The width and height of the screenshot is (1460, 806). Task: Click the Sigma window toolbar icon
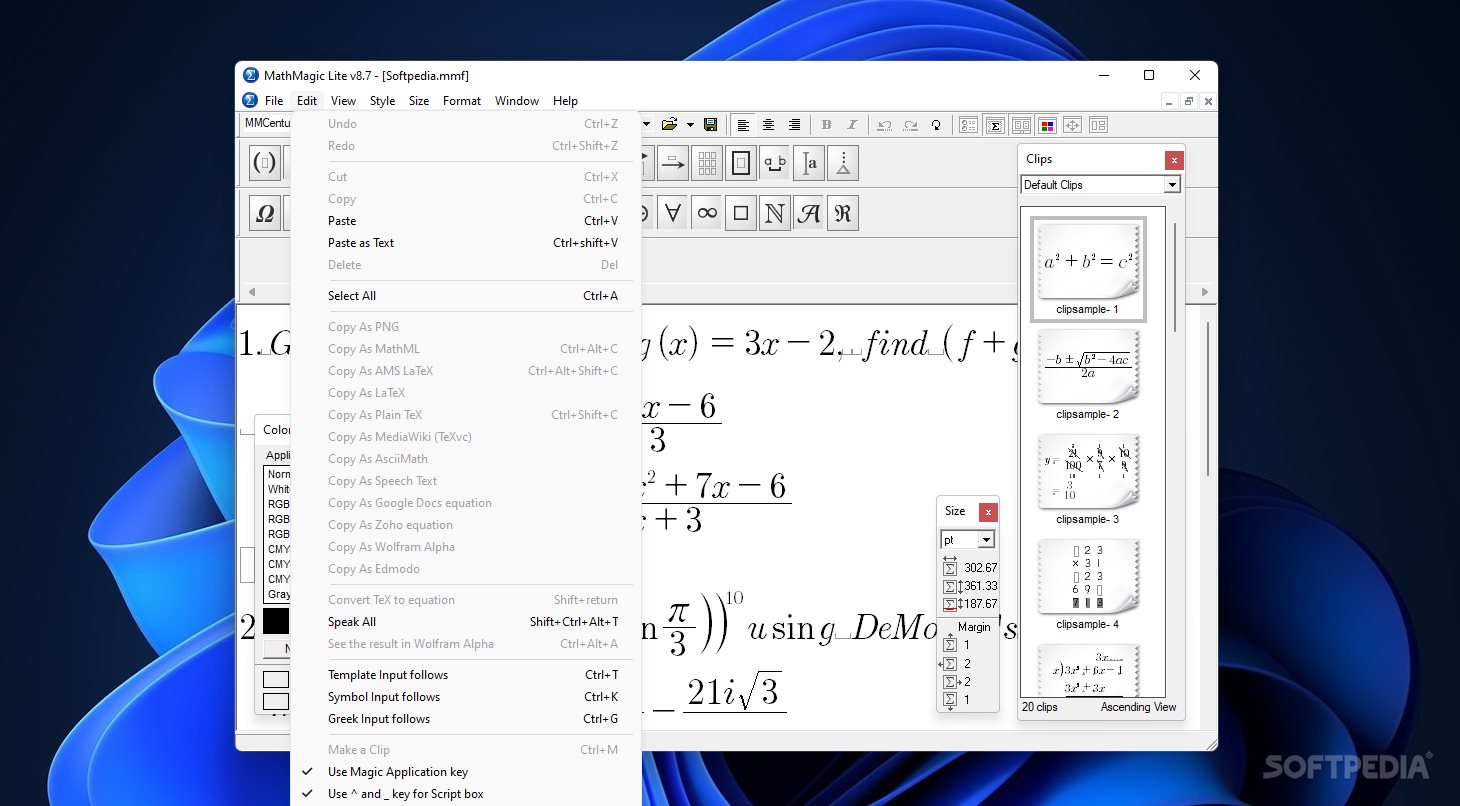pos(995,125)
